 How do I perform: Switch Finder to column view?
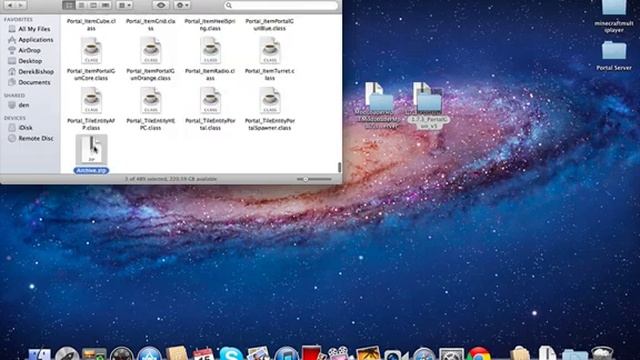click(93, 5)
